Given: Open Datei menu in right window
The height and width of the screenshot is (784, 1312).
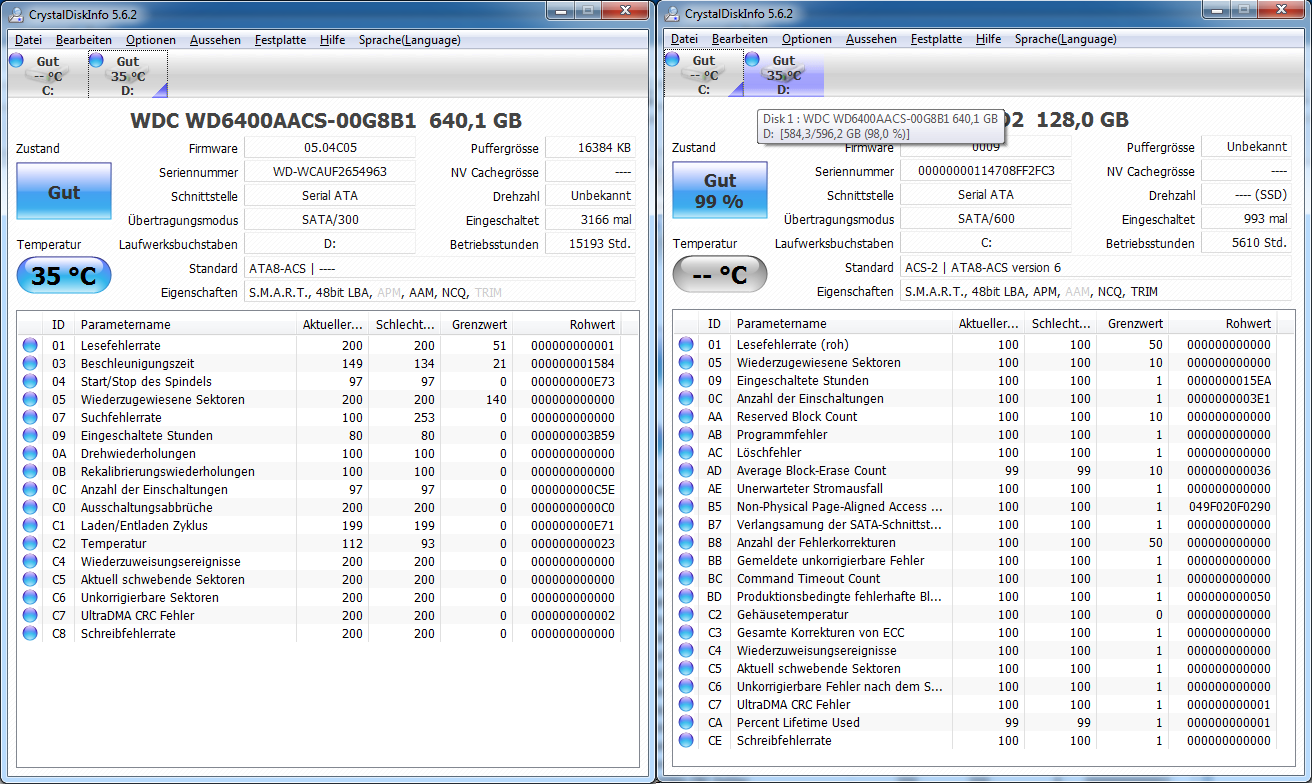Looking at the screenshot, I should pos(684,40).
